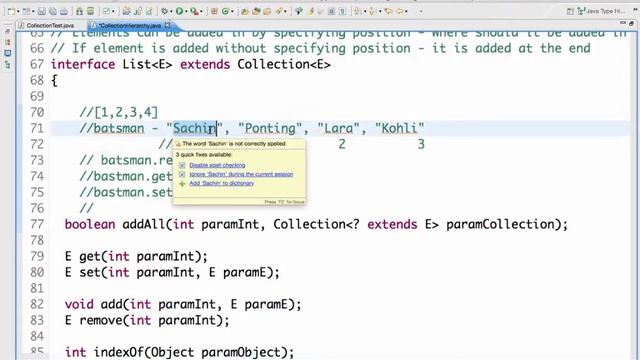Screen dimensions: 640x360
Task: Open the External Tools dropdown arrow
Action: 201,12
